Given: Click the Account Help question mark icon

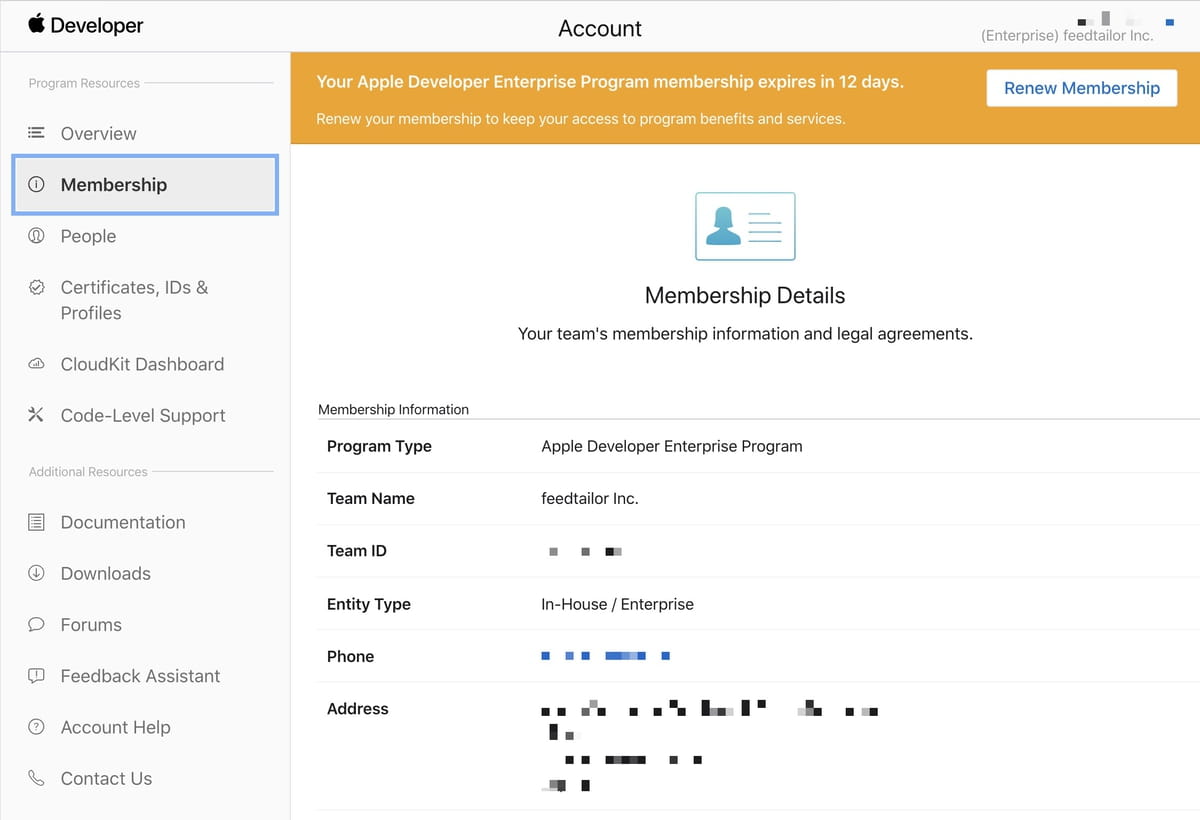Looking at the screenshot, I should point(36,727).
